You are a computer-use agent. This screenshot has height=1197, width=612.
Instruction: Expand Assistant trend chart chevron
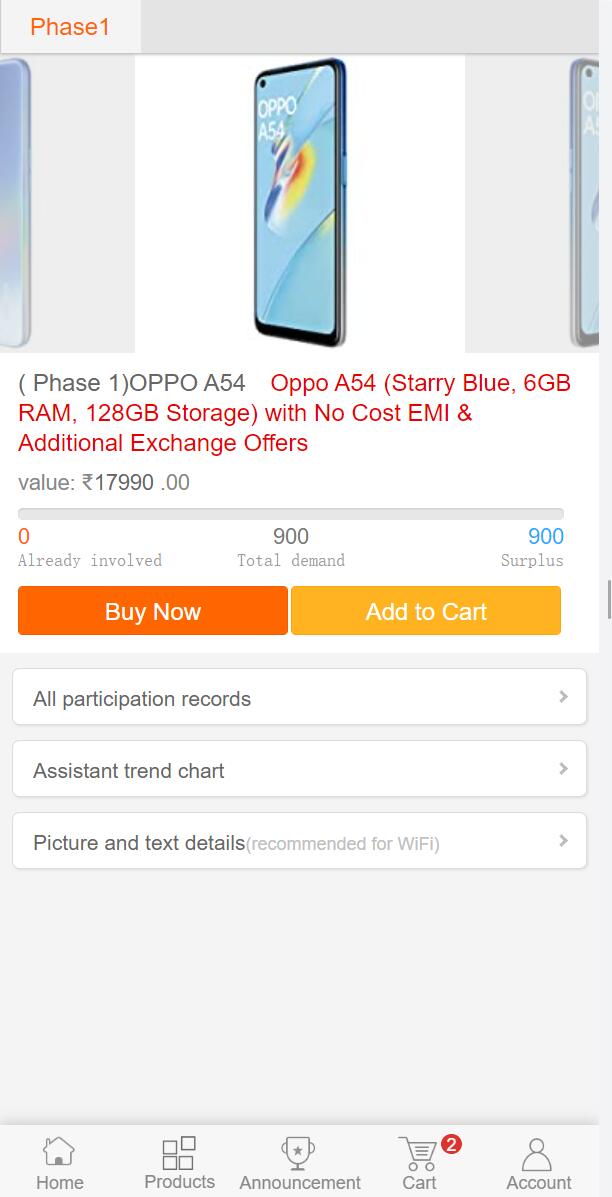pos(563,769)
